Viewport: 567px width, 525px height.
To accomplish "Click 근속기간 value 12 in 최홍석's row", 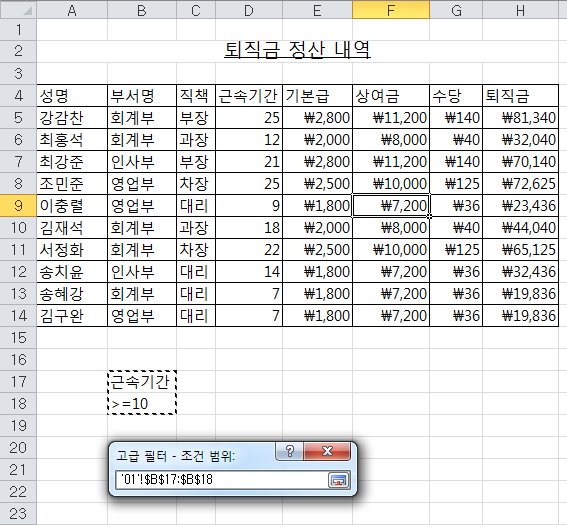I will click(x=249, y=140).
